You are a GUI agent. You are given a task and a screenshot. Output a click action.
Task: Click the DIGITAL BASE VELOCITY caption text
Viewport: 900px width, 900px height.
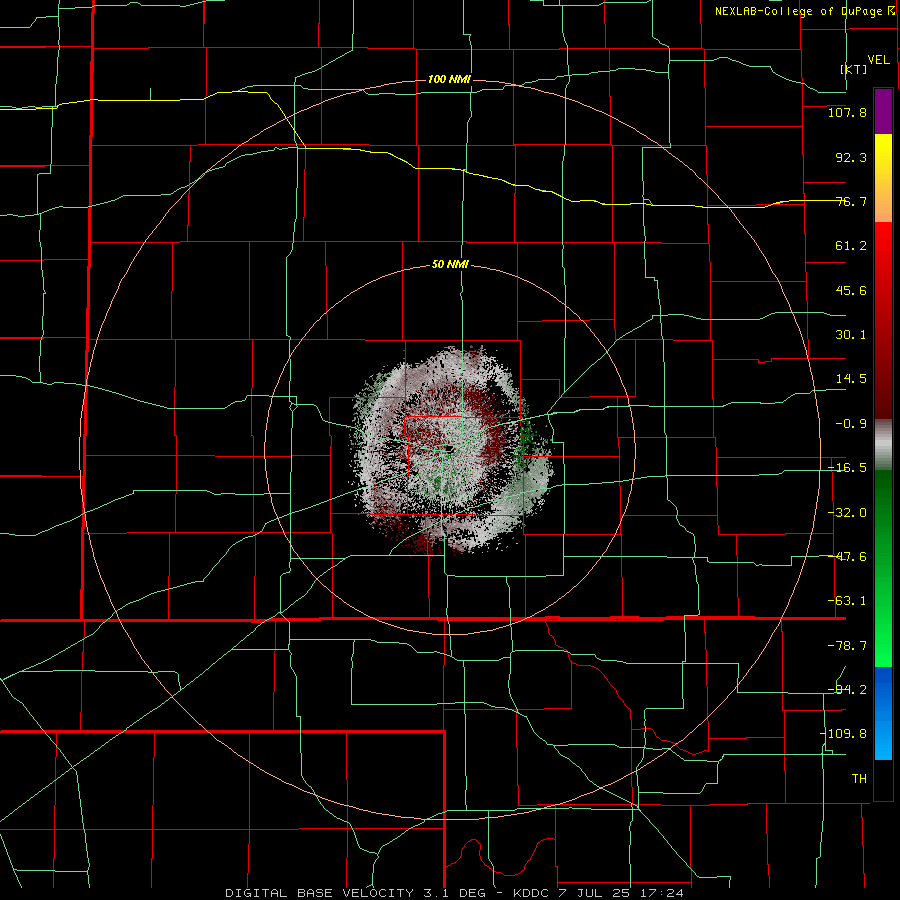(x=319, y=893)
